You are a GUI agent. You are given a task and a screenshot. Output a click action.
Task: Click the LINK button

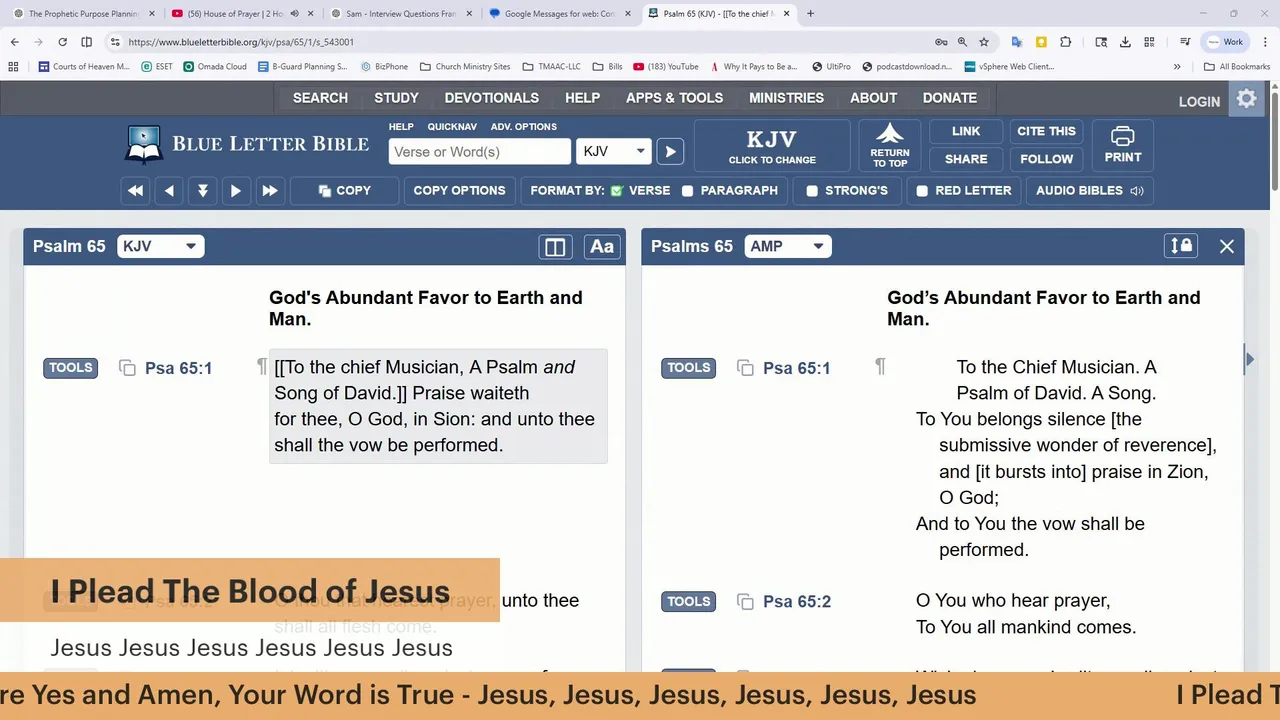(x=966, y=131)
